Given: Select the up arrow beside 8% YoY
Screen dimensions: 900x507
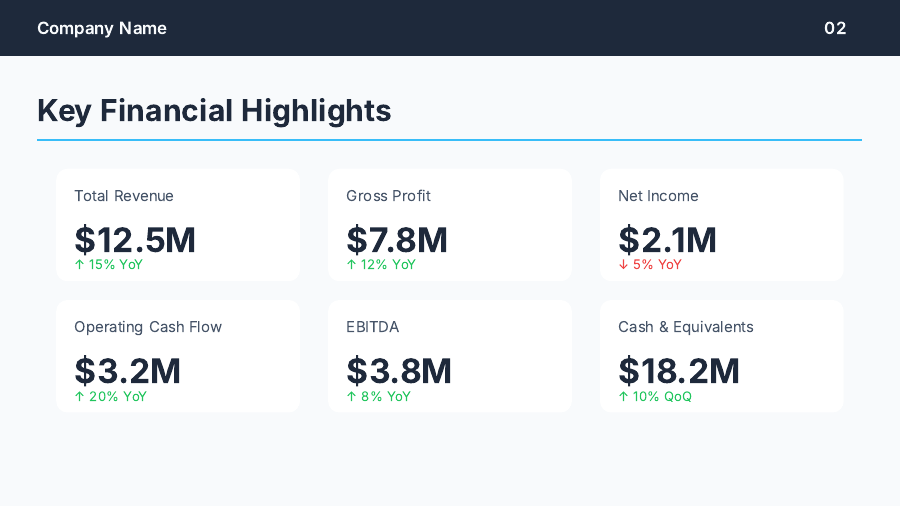Looking at the screenshot, I should 351,397.
